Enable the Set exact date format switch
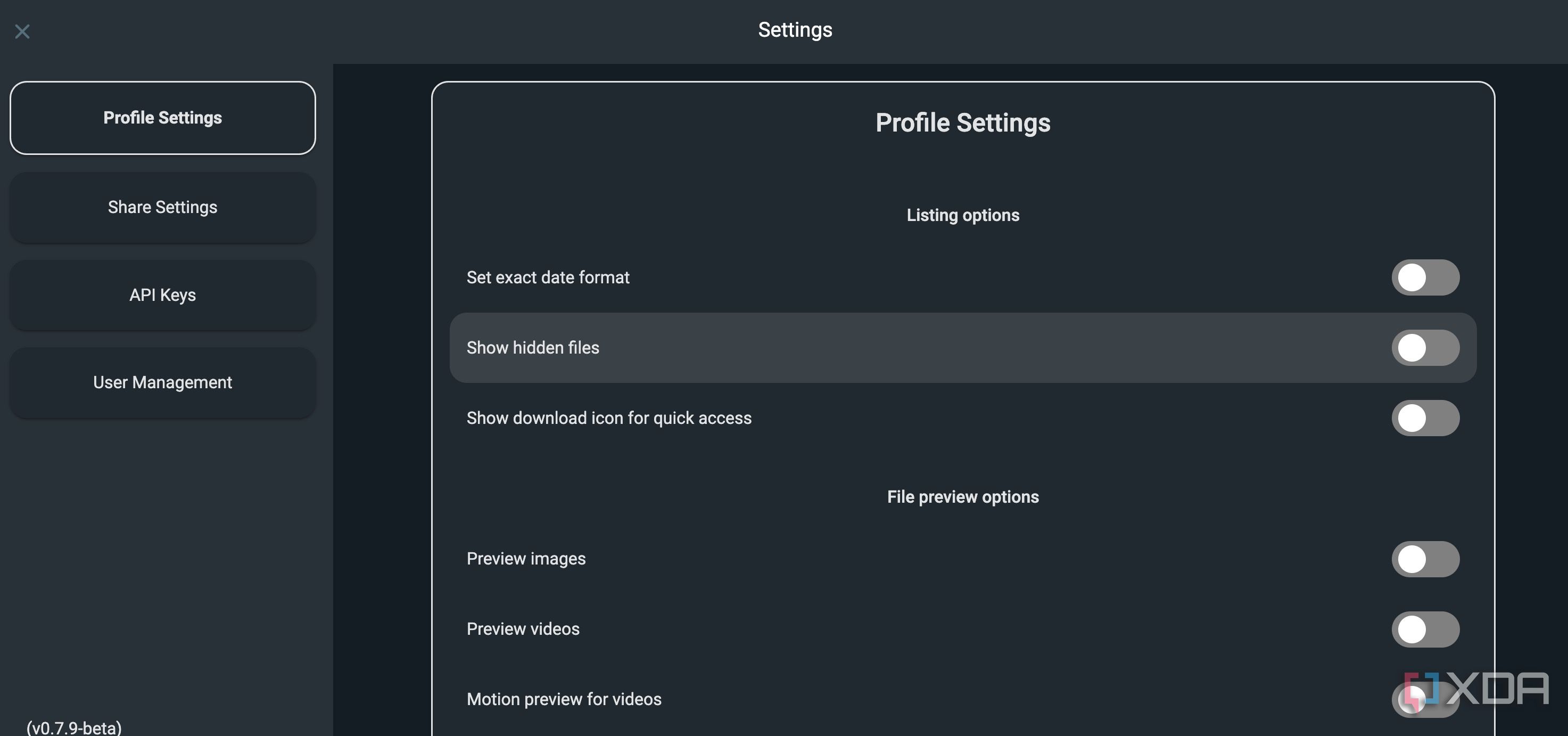Screen dimensions: 1568x736 [1425, 278]
